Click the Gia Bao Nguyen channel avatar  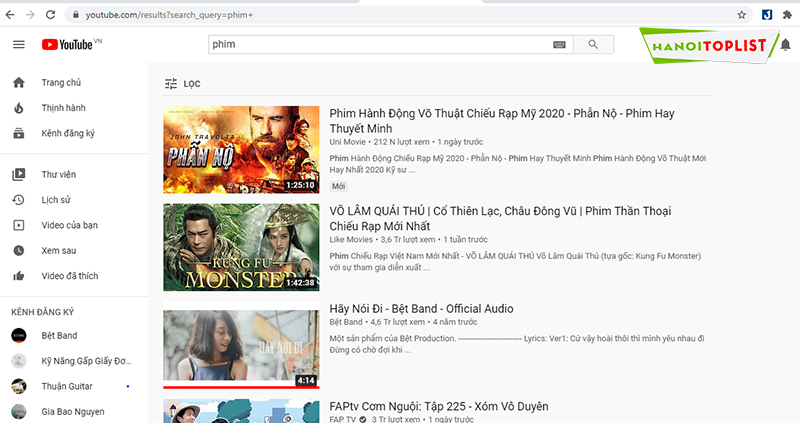(19, 412)
